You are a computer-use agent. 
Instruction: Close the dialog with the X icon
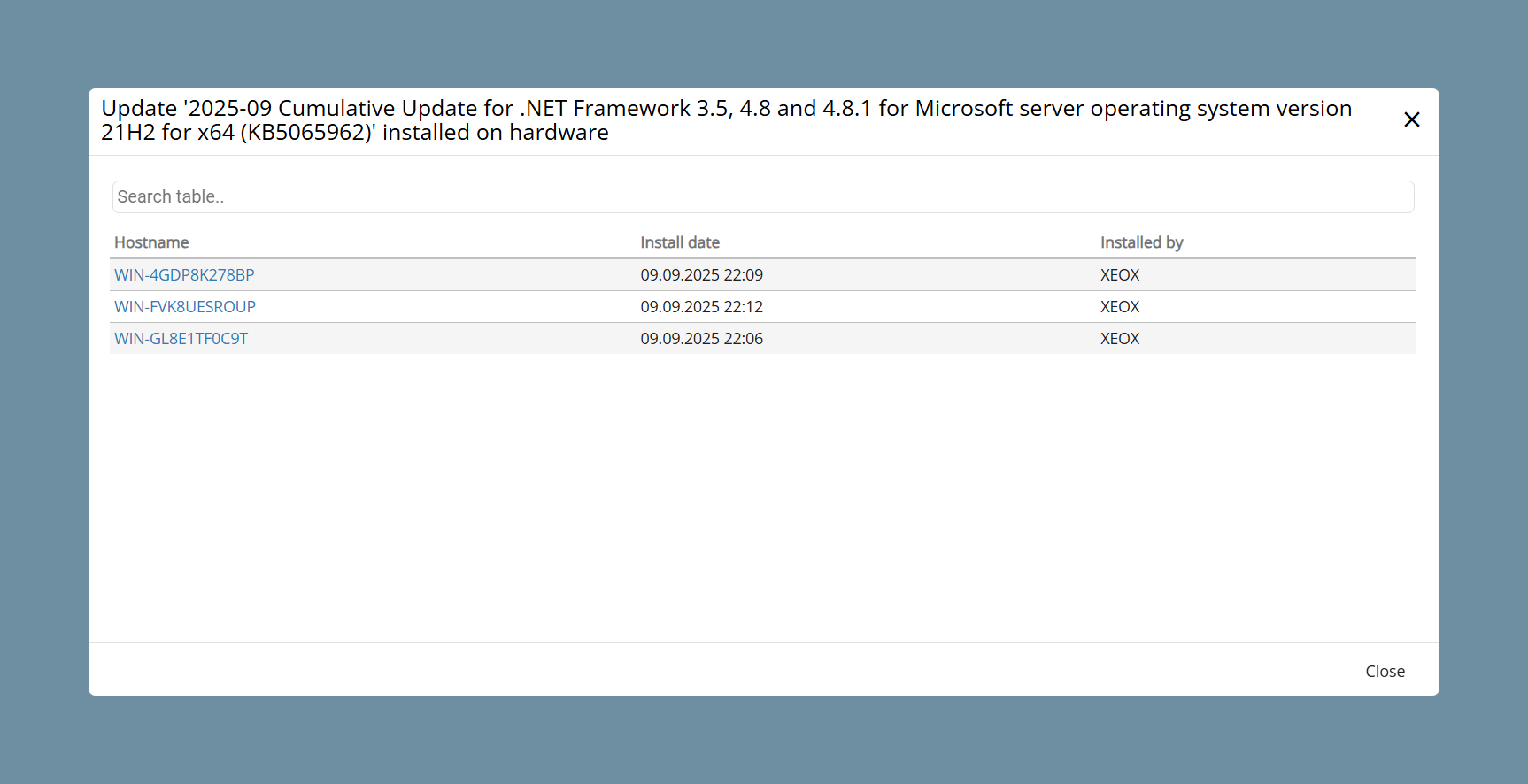click(1412, 119)
